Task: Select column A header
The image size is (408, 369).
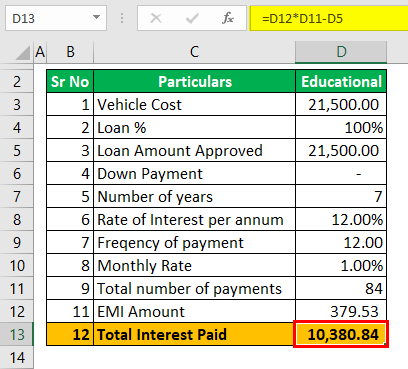Action: 40,52
